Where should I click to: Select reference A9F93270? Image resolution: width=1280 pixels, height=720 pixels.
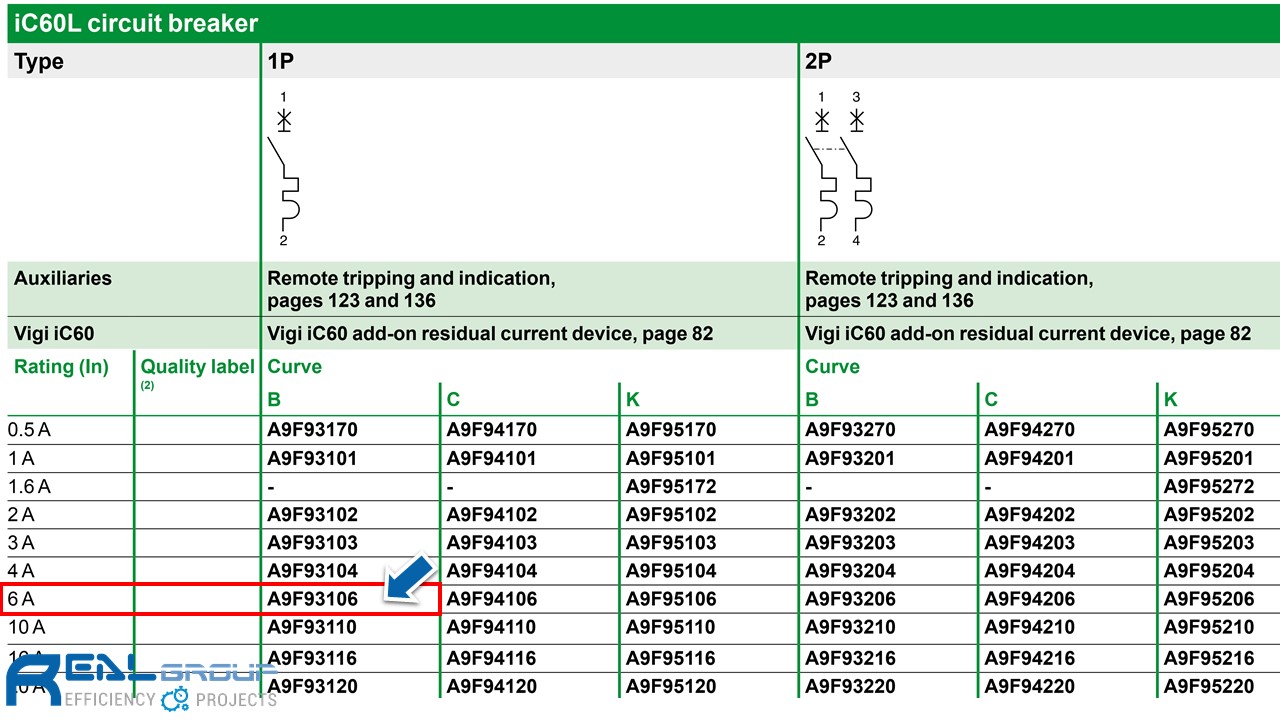point(850,430)
